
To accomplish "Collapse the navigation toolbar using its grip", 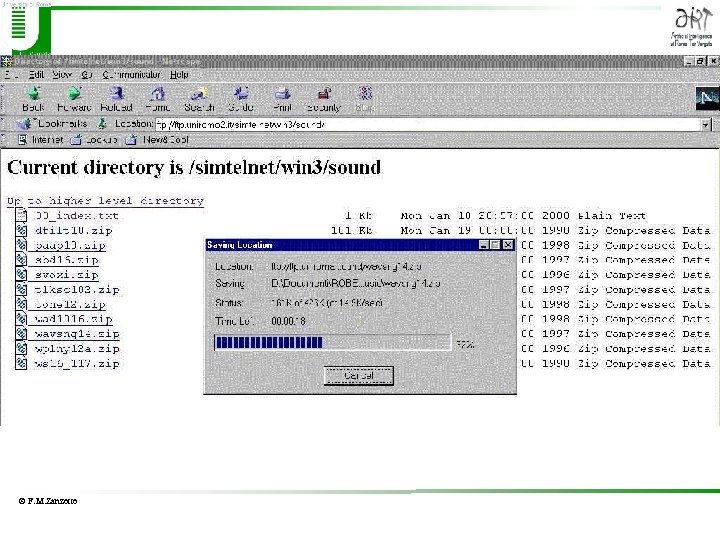I will point(5,99).
